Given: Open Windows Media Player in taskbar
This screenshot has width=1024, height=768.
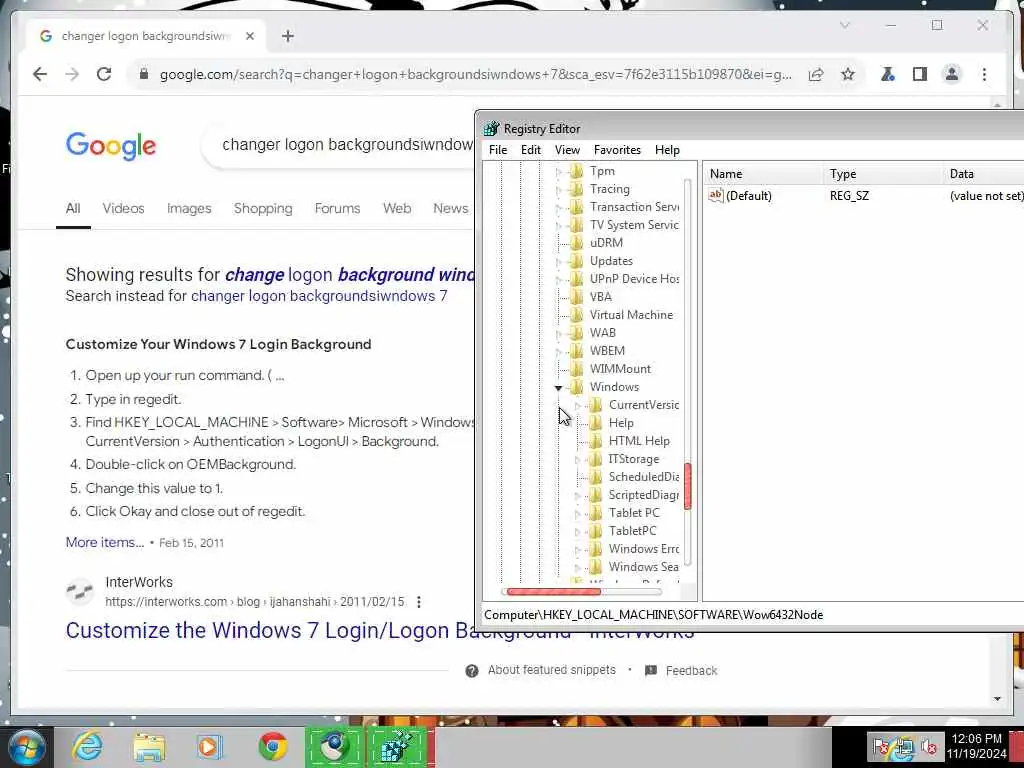Looking at the screenshot, I should point(210,746).
